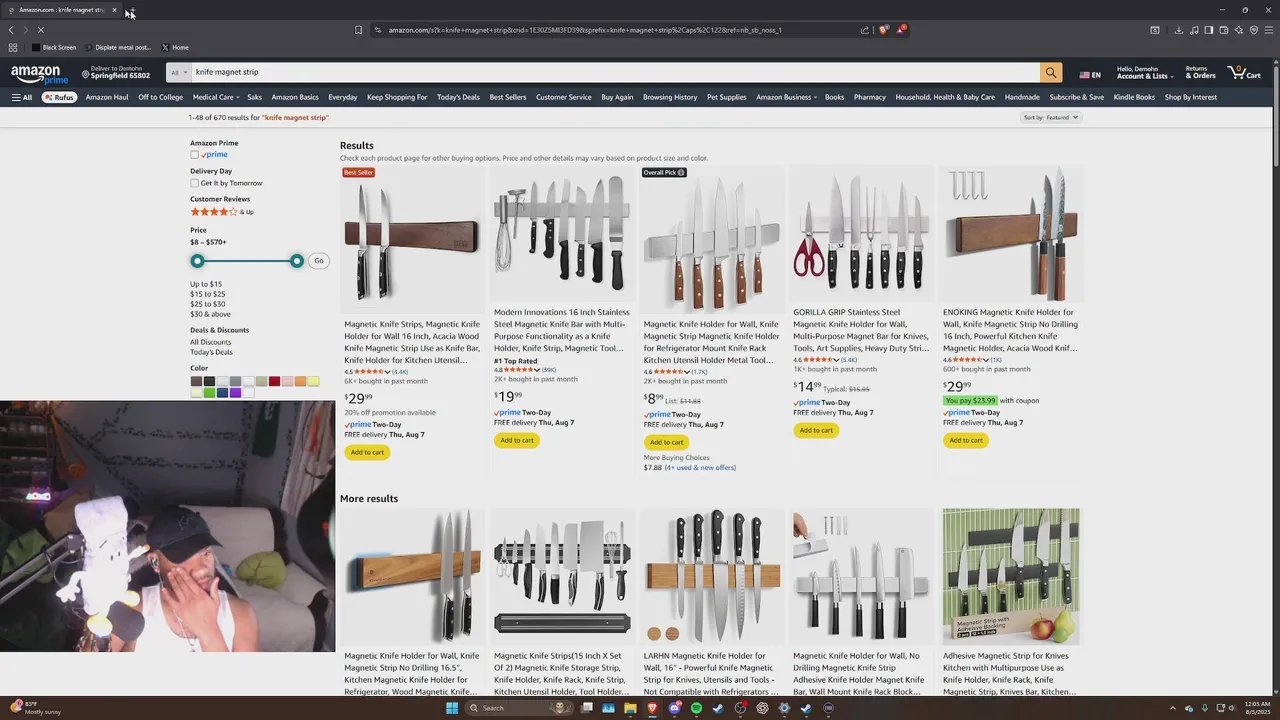Go to Today's Deals nav item

tap(458, 97)
